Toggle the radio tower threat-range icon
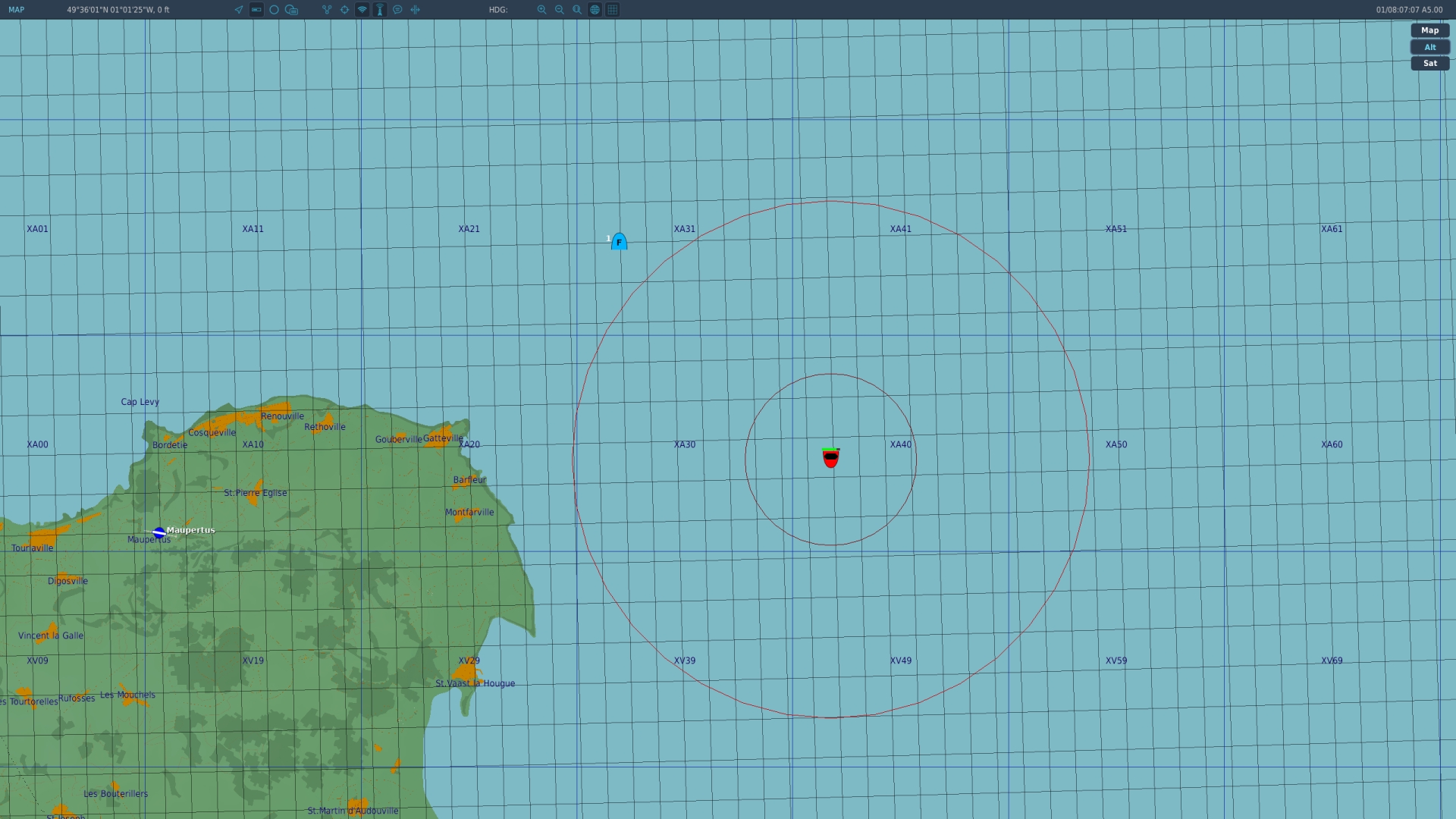The image size is (1456, 819). 380,10
